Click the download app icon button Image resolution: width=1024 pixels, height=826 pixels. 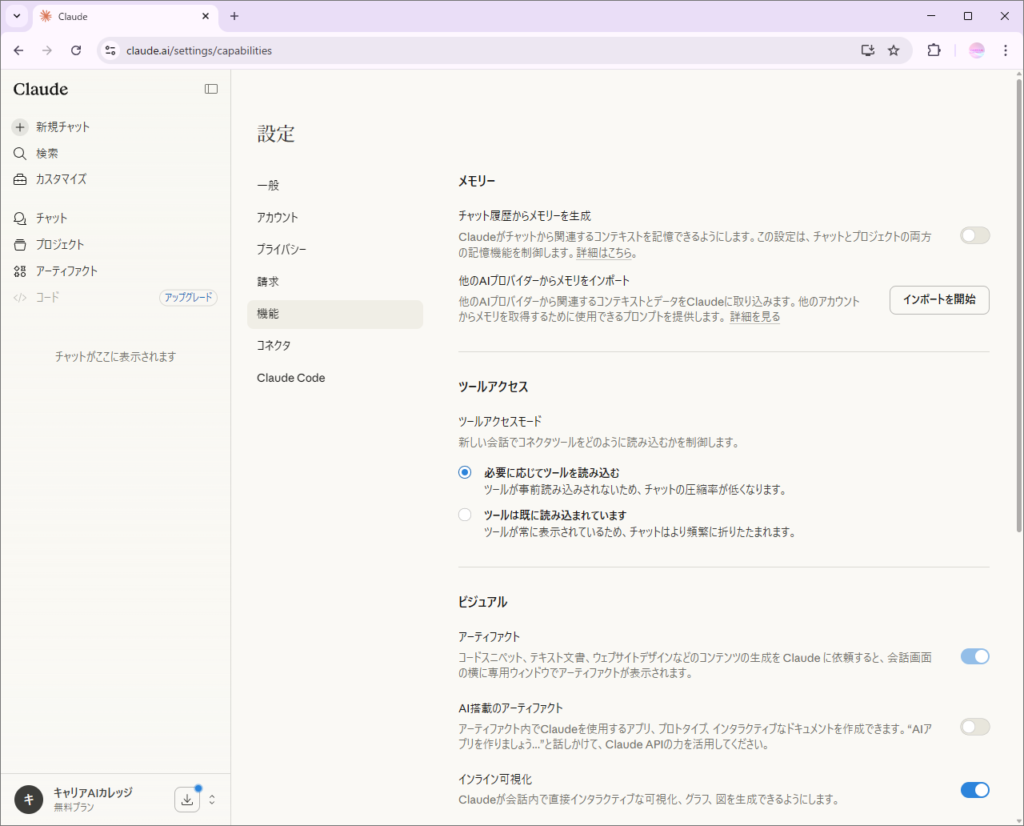(x=187, y=799)
